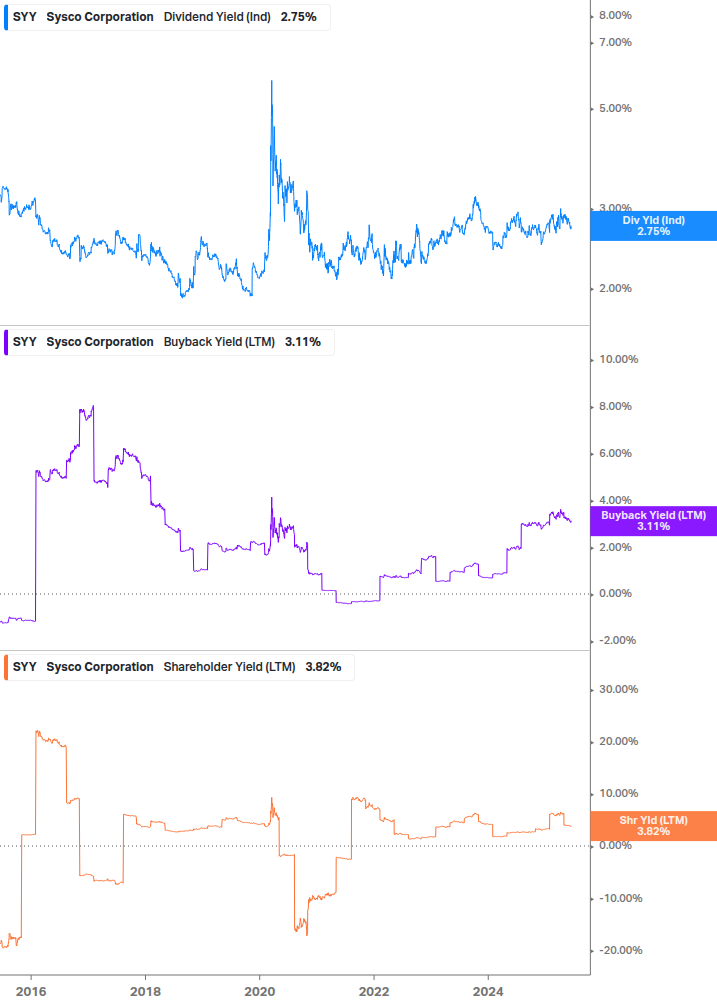
Task: Click the 10.00% tick on buyback yield axis
Action: (x=618, y=360)
